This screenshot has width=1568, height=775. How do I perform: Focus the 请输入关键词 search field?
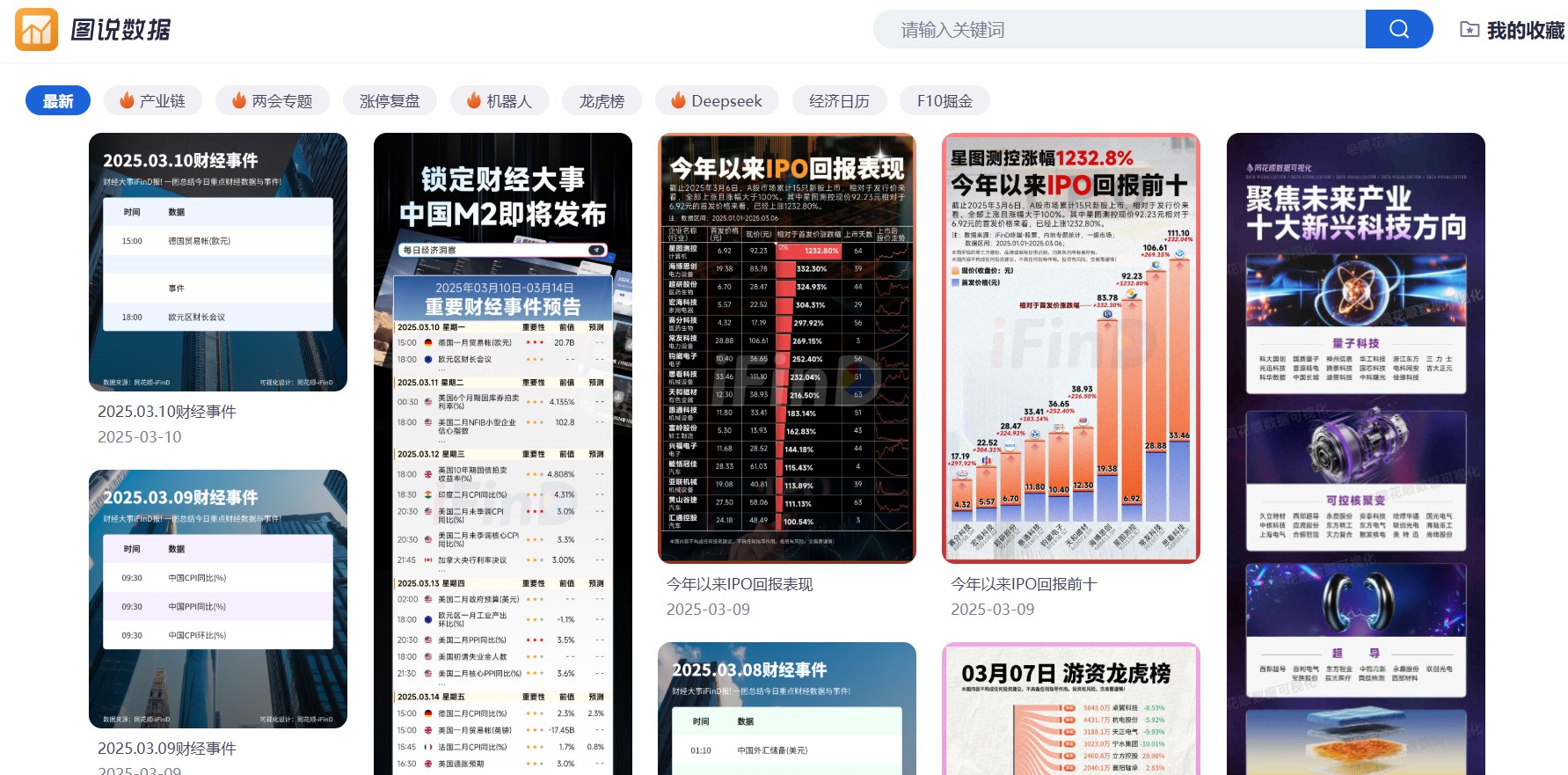click(x=1119, y=30)
